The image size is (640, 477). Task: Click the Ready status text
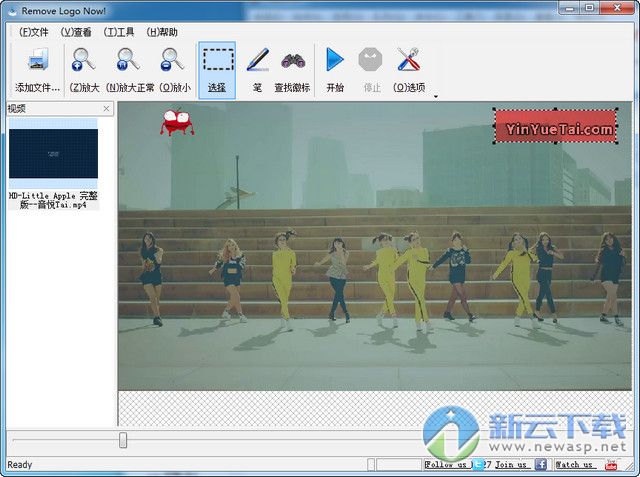tap(20, 465)
